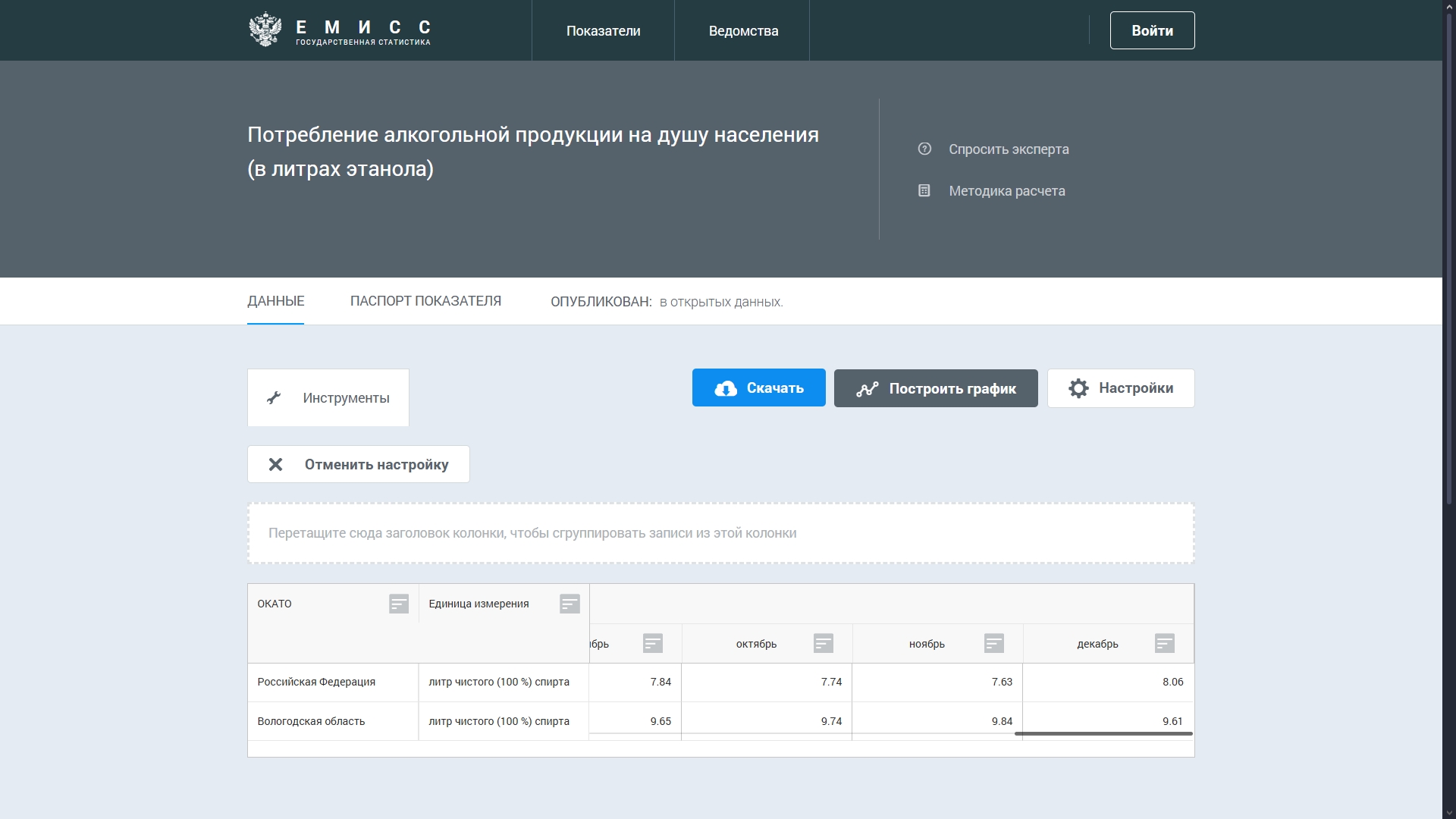Viewport: 1456px width, 819px height.
Task: Click filter icon in ноябрь column
Action: point(994,644)
